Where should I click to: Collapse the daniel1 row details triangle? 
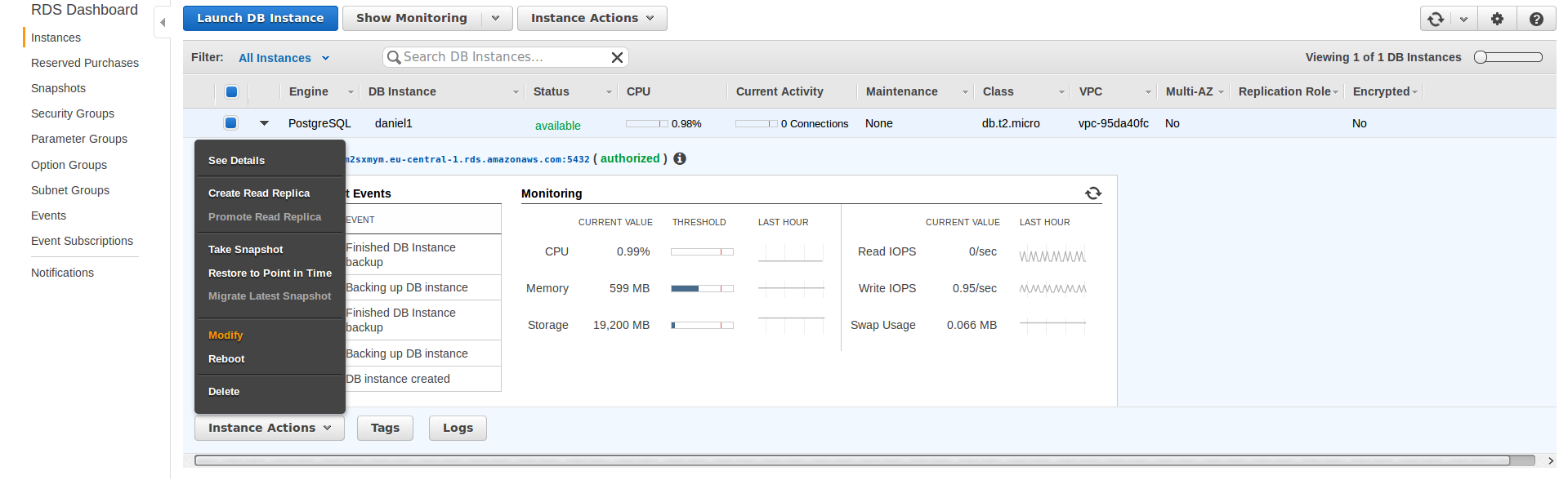click(x=264, y=123)
